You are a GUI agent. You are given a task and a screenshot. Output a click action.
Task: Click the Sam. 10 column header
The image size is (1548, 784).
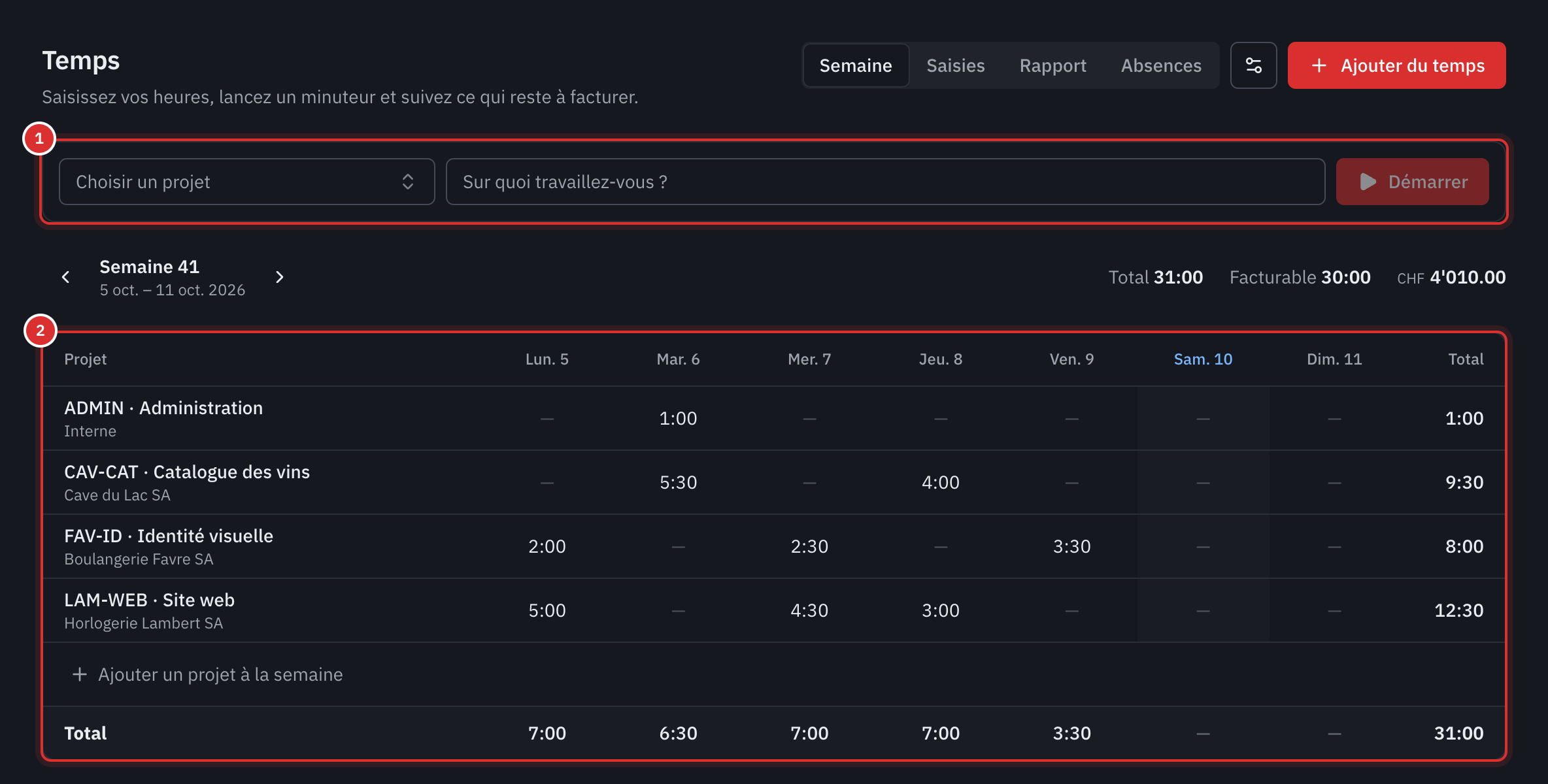[x=1203, y=359]
